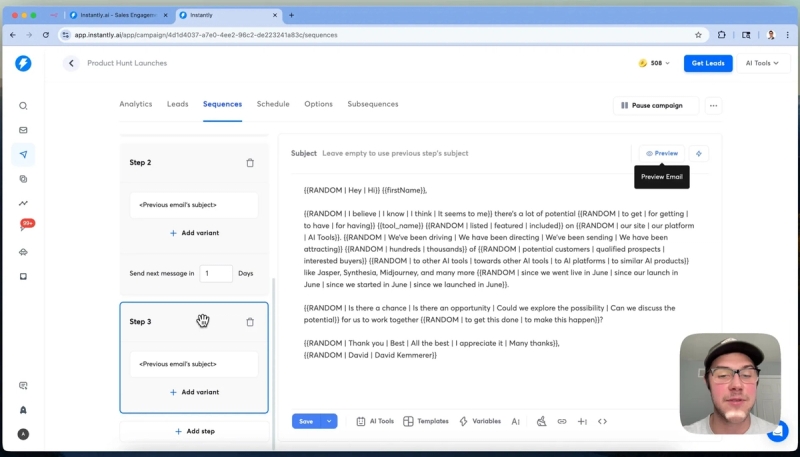Open the Chrome three-dot menu
Viewport: 800px width, 457px height.
click(x=788, y=35)
